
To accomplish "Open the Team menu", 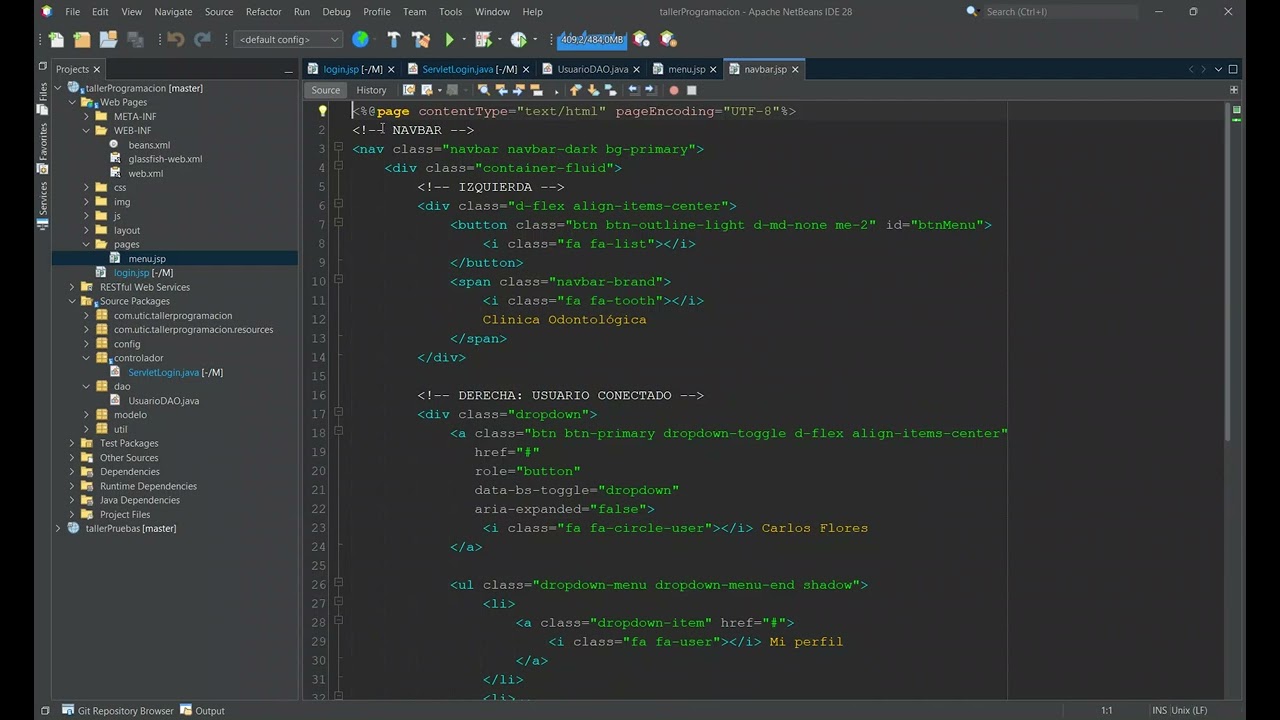I will (x=414, y=12).
